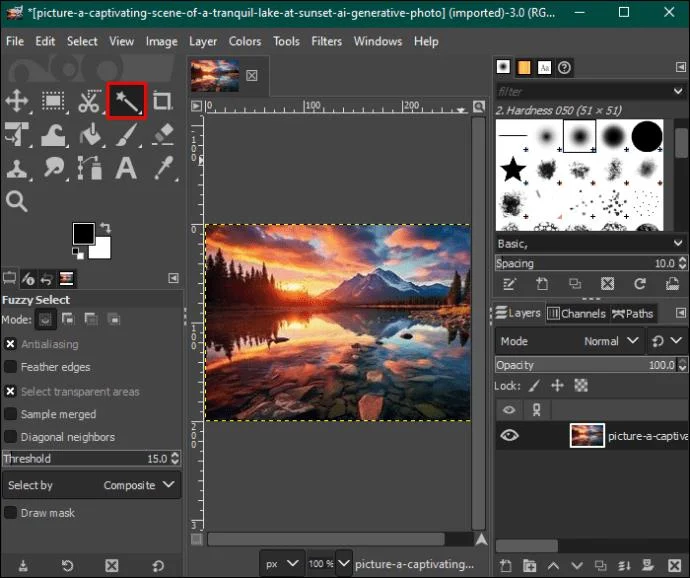Viewport: 690px width, 578px height.
Task: Choose Replace selection mode
Action: click(45, 319)
